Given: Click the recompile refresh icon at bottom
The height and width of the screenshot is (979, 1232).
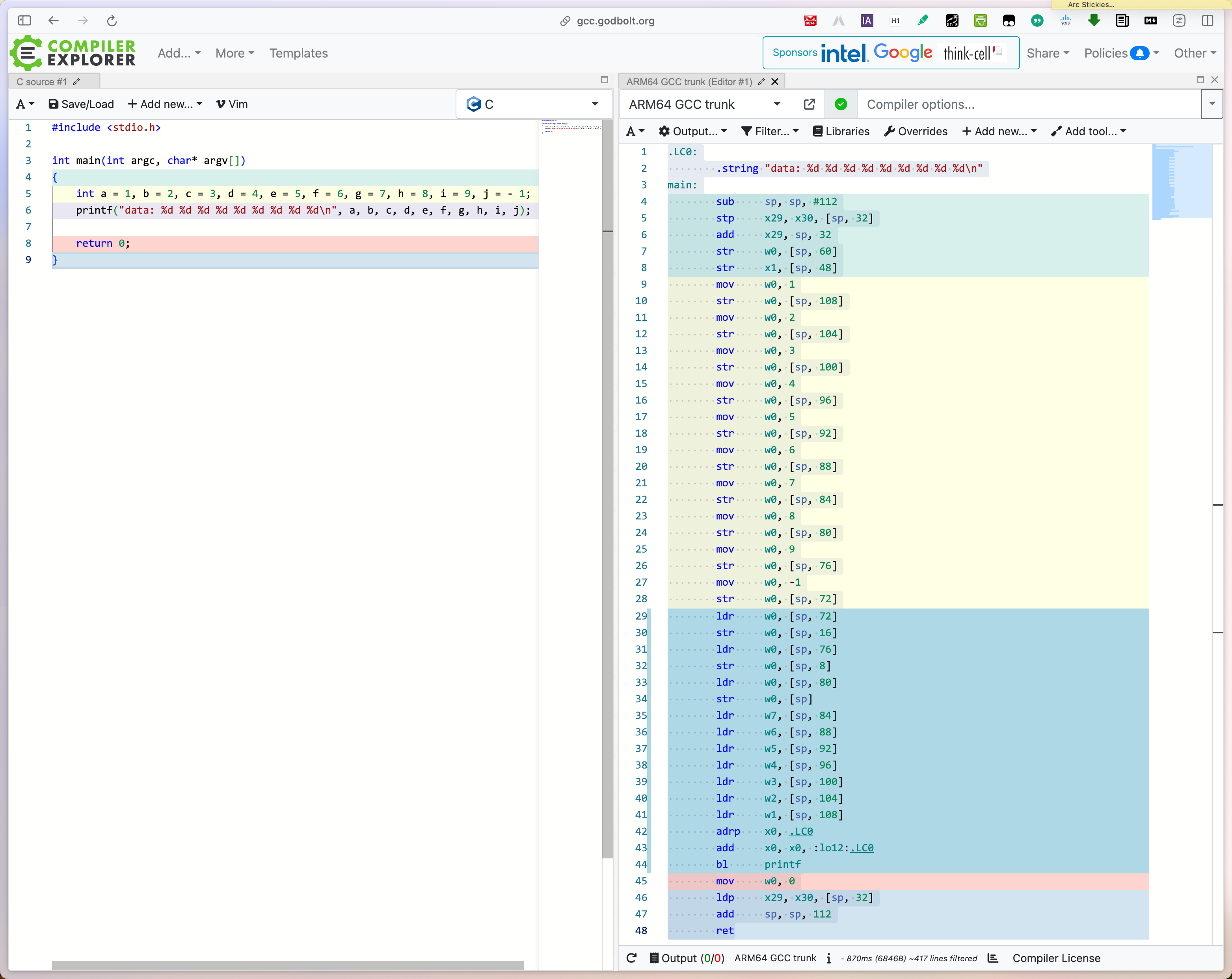Looking at the screenshot, I should (631, 959).
